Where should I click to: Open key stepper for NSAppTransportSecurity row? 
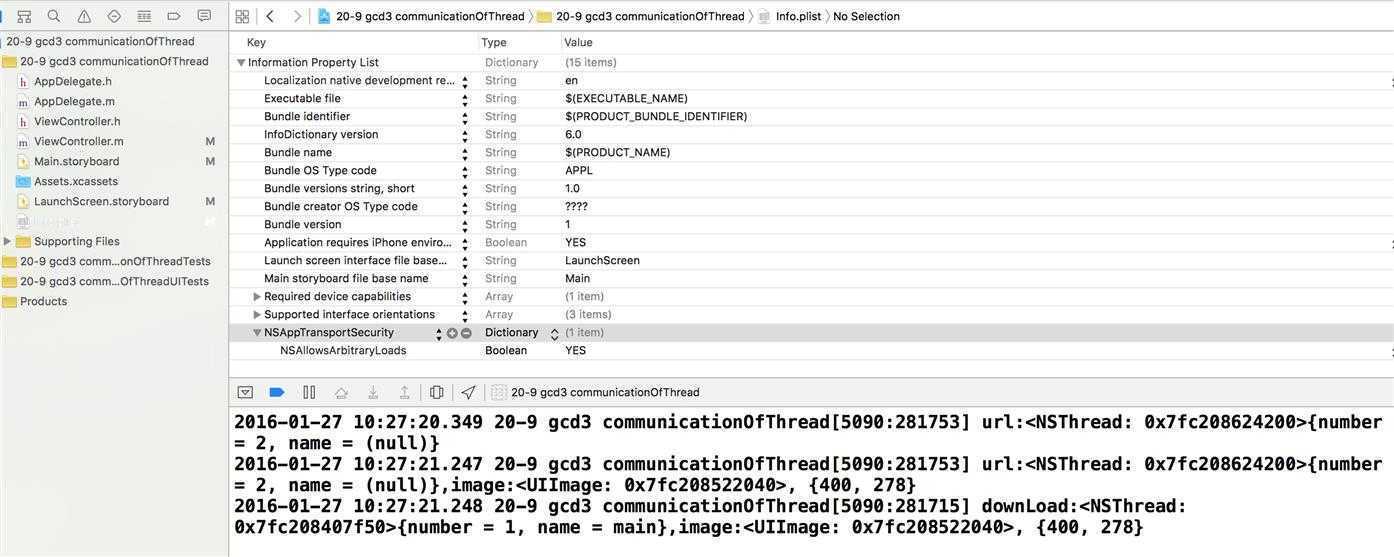point(438,333)
